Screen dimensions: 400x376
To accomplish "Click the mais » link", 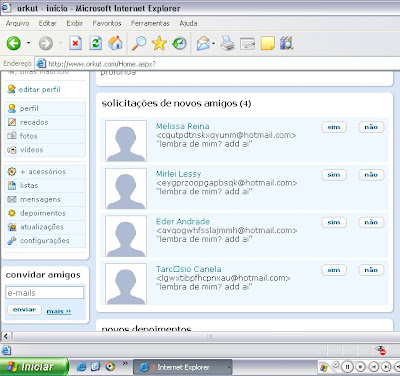I will tap(59, 311).
